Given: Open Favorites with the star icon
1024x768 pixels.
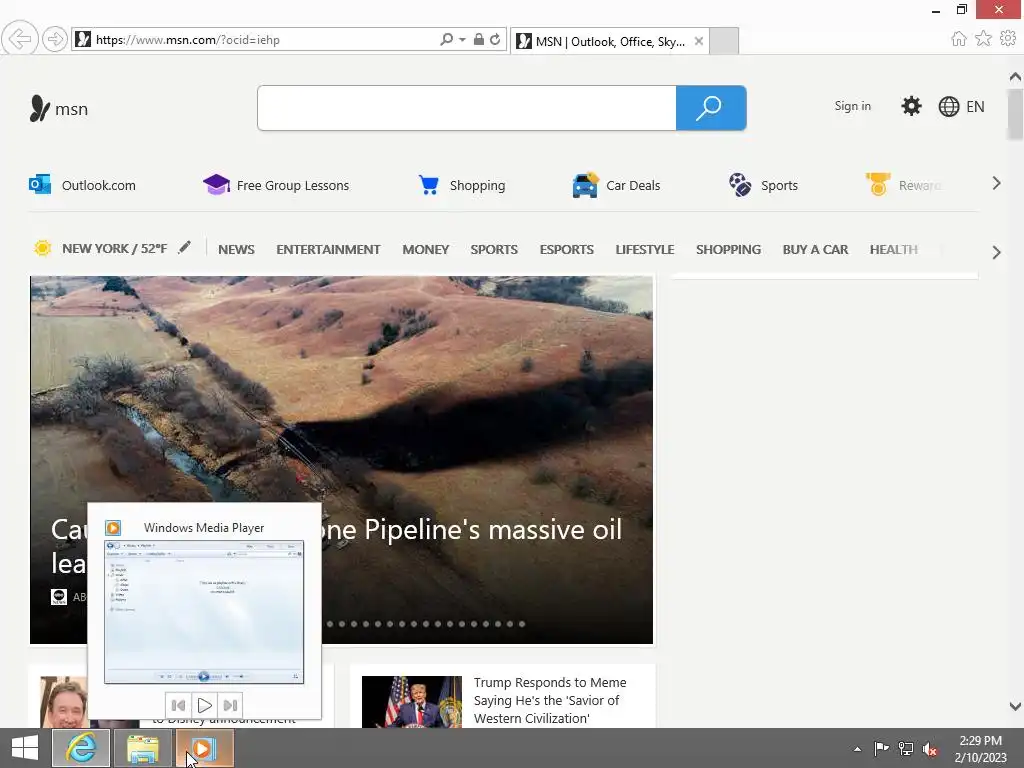Looking at the screenshot, I should coord(983,39).
